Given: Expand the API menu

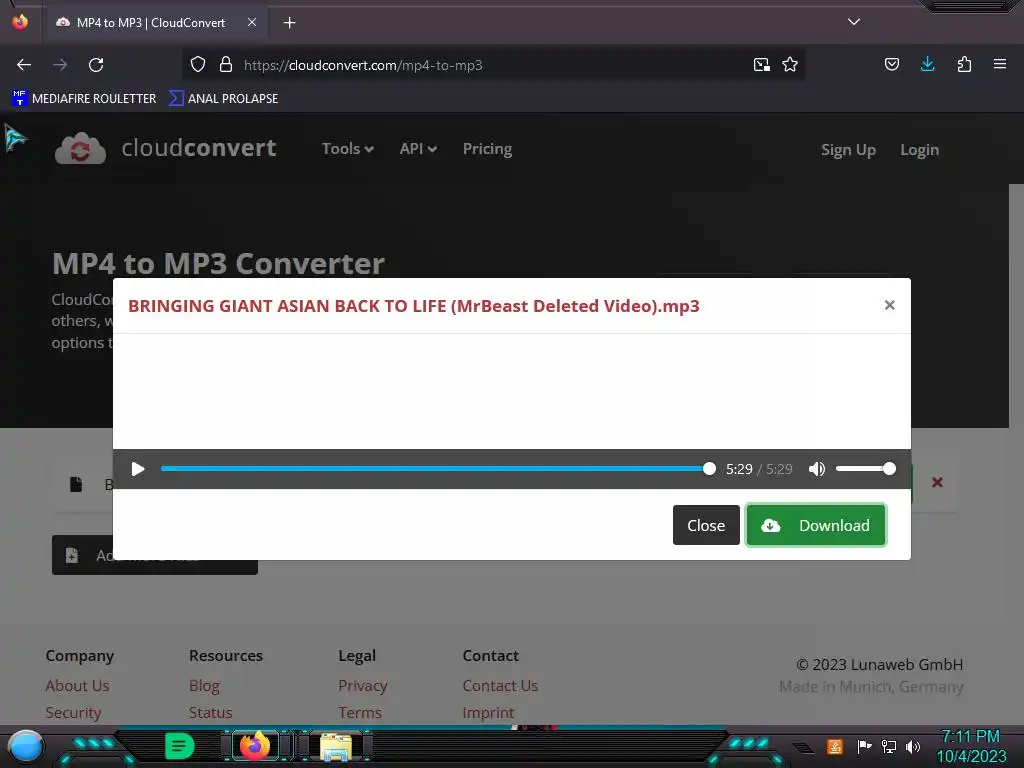Looking at the screenshot, I should tap(418, 149).
